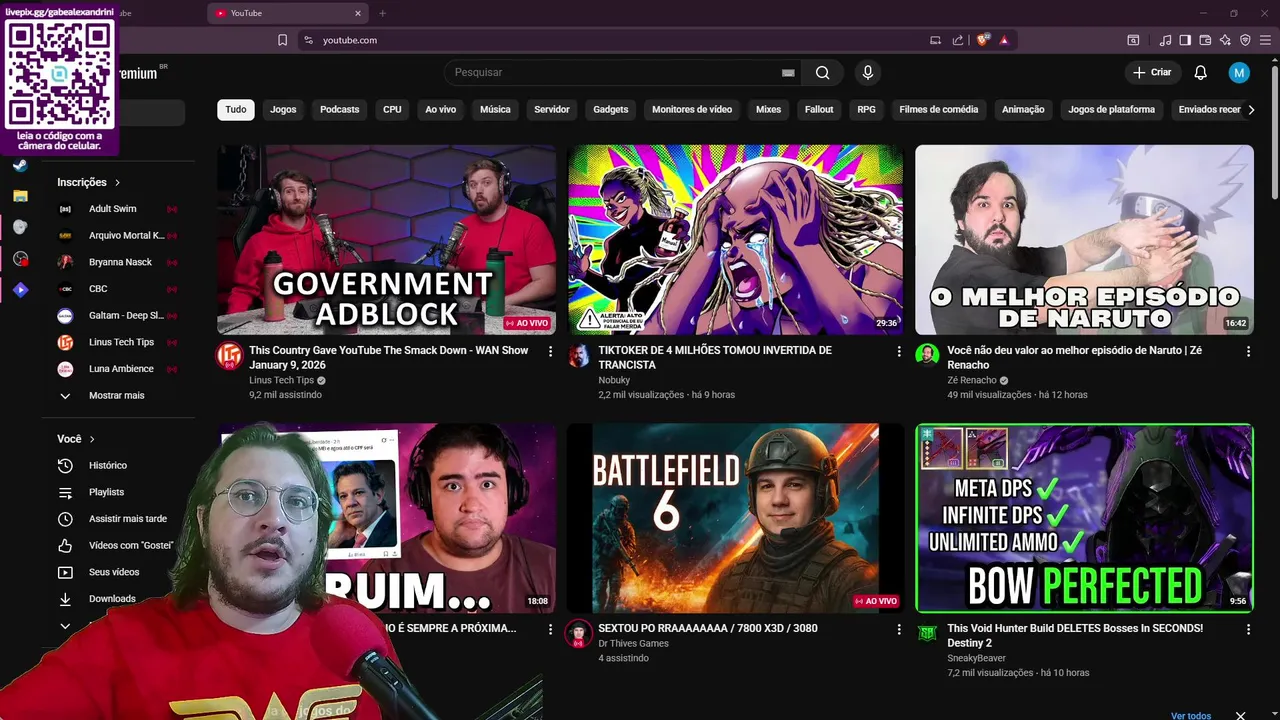Start voice search with the microphone icon

click(867, 72)
